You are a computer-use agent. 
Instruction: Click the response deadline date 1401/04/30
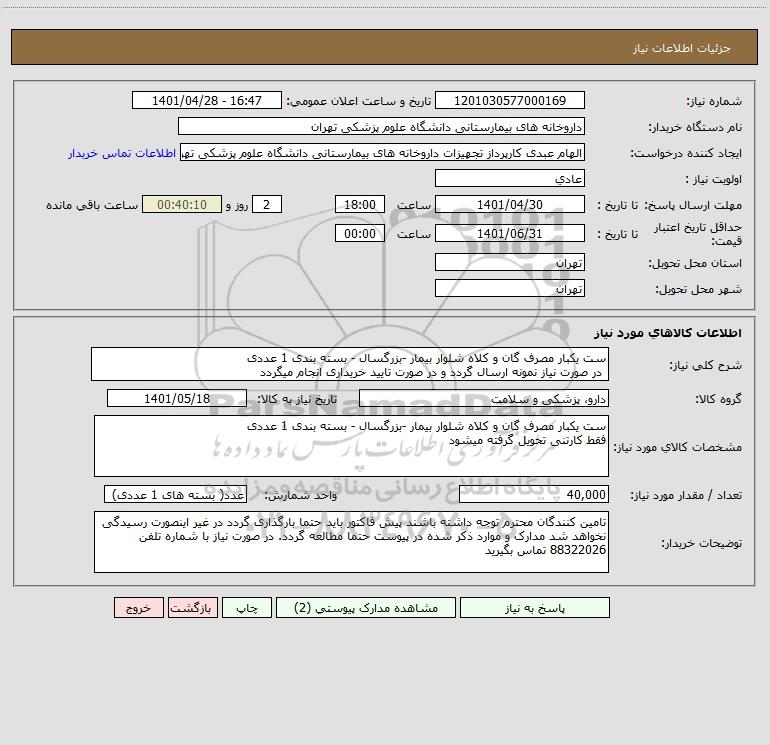(510, 204)
